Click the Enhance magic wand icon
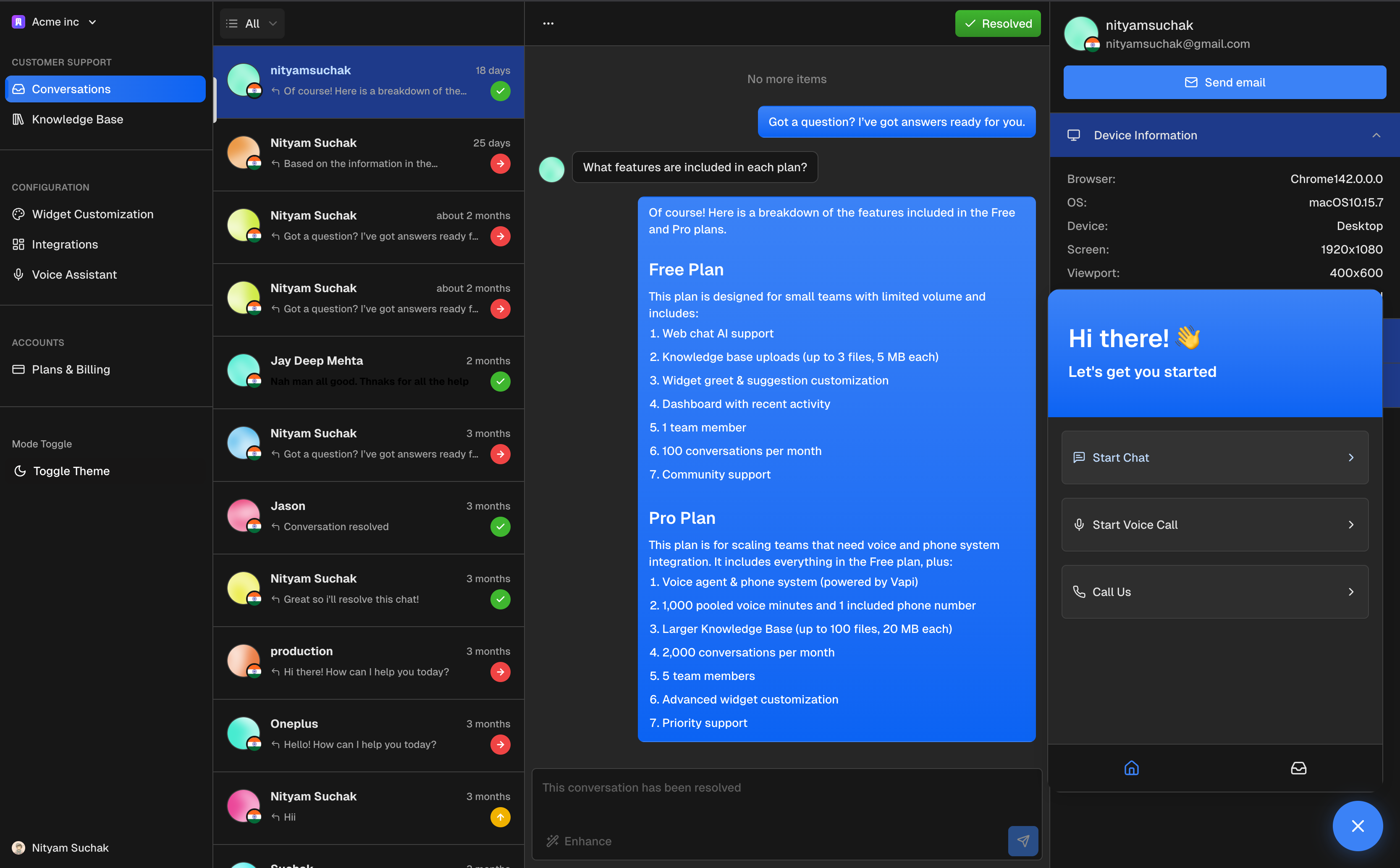 coord(553,841)
